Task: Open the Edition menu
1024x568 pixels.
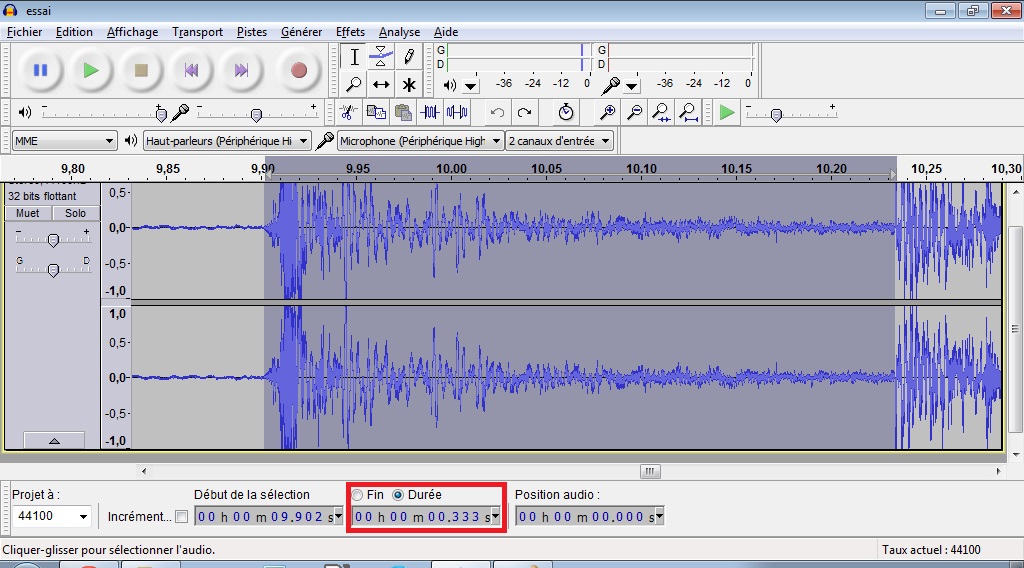Action: coord(74,32)
